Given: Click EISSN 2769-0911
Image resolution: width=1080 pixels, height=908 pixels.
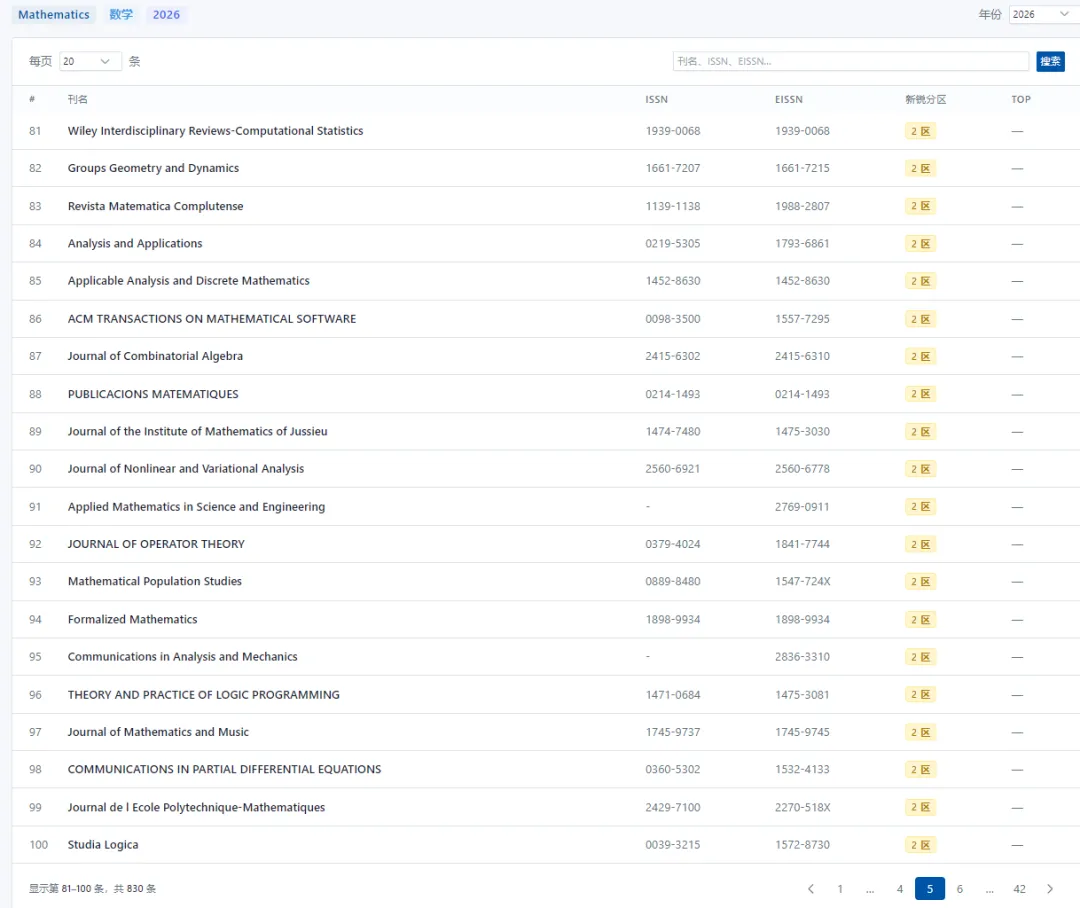Looking at the screenshot, I should tap(802, 506).
